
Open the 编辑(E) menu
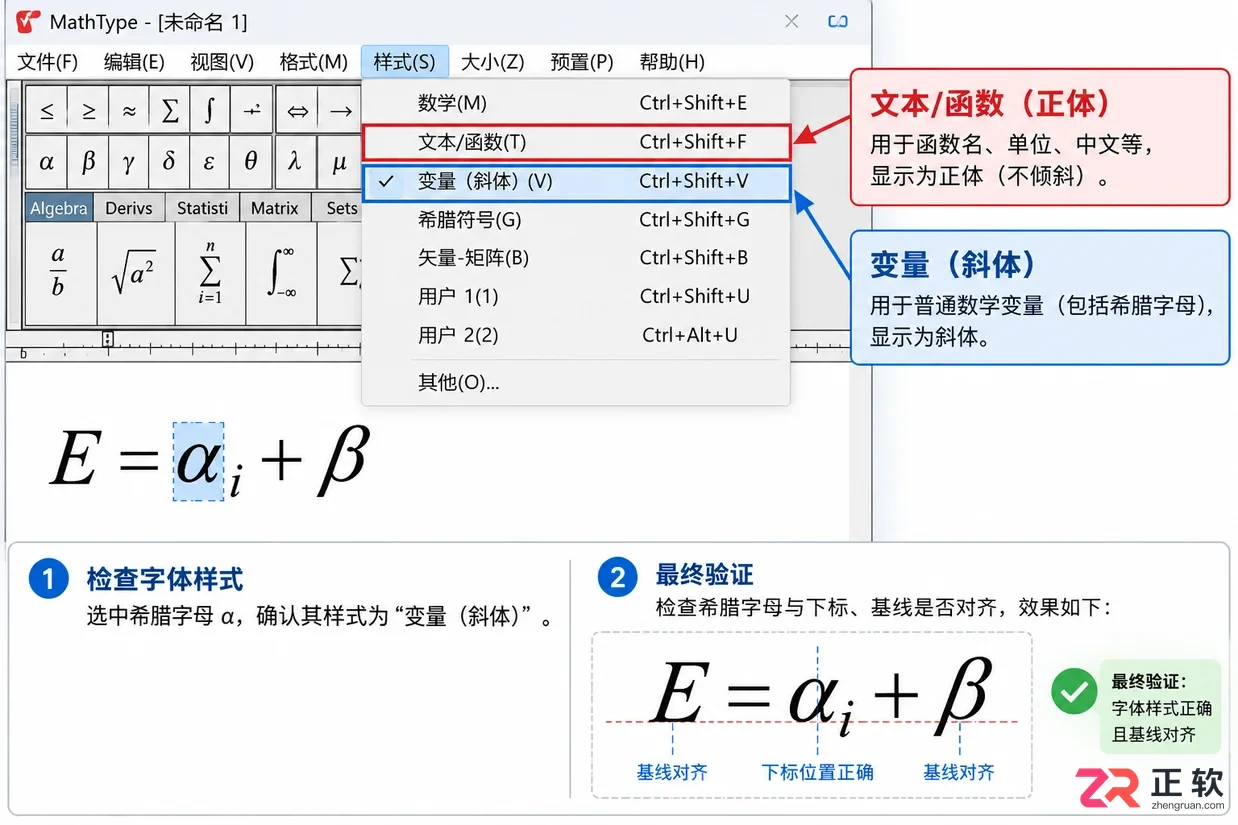point(134,62)
